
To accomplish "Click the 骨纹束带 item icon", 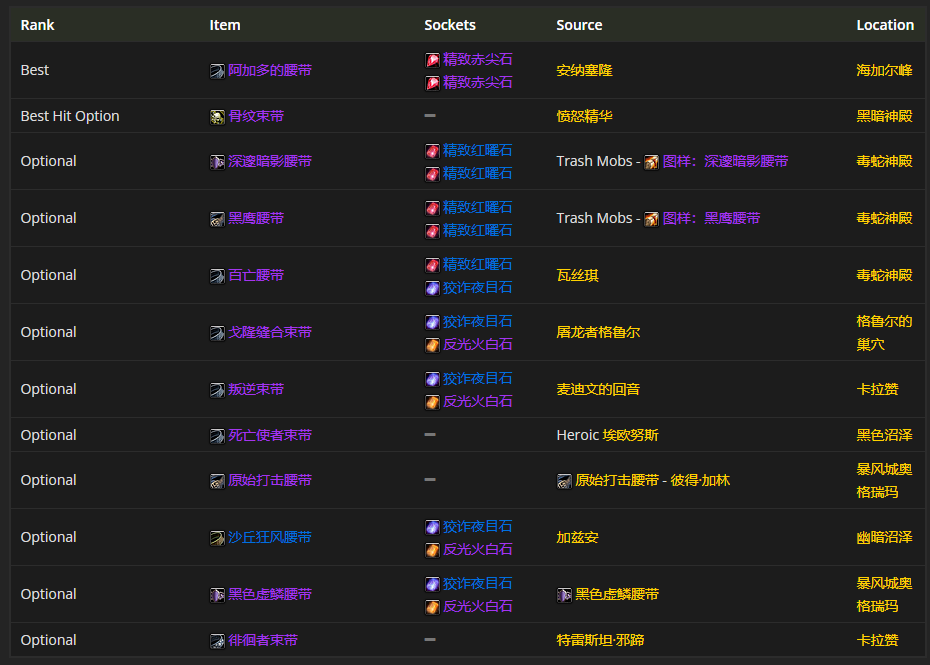I will [217, 117].
